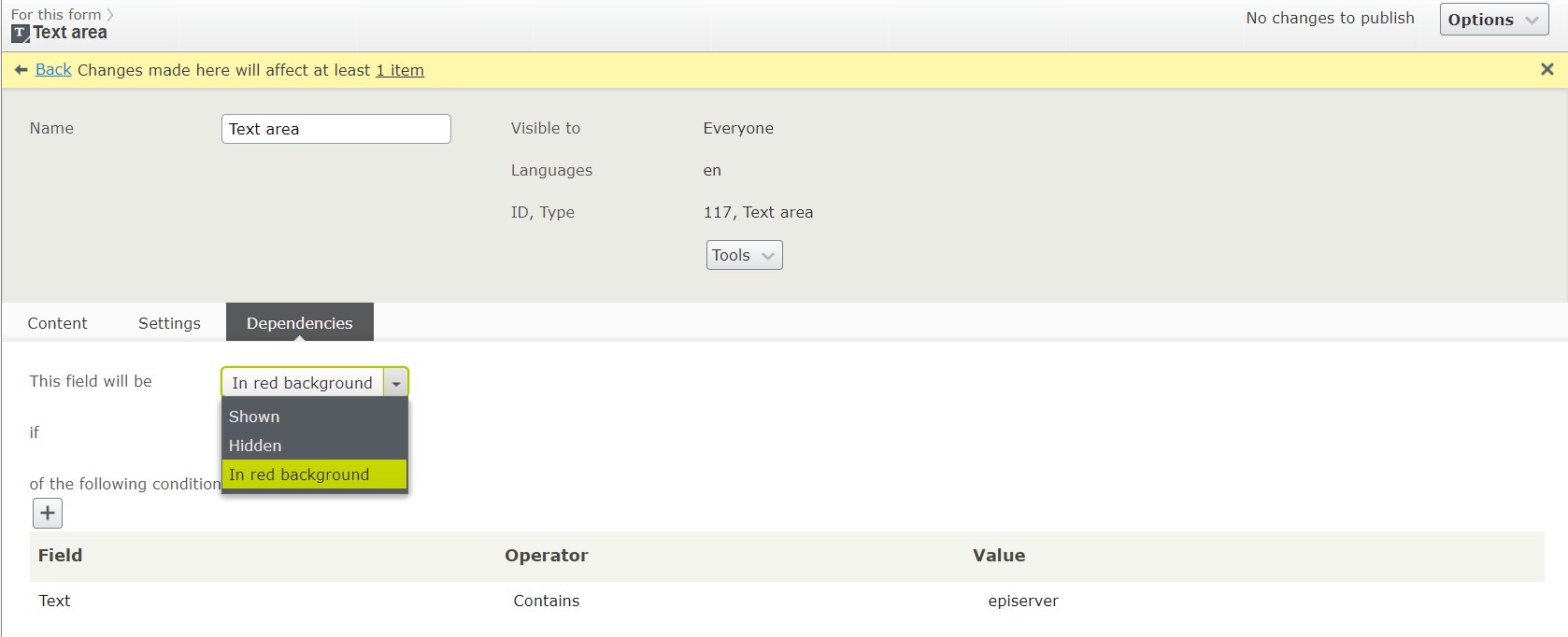Switch to the Content tab
Screen dimensions: 1568x637
[57, 323]
